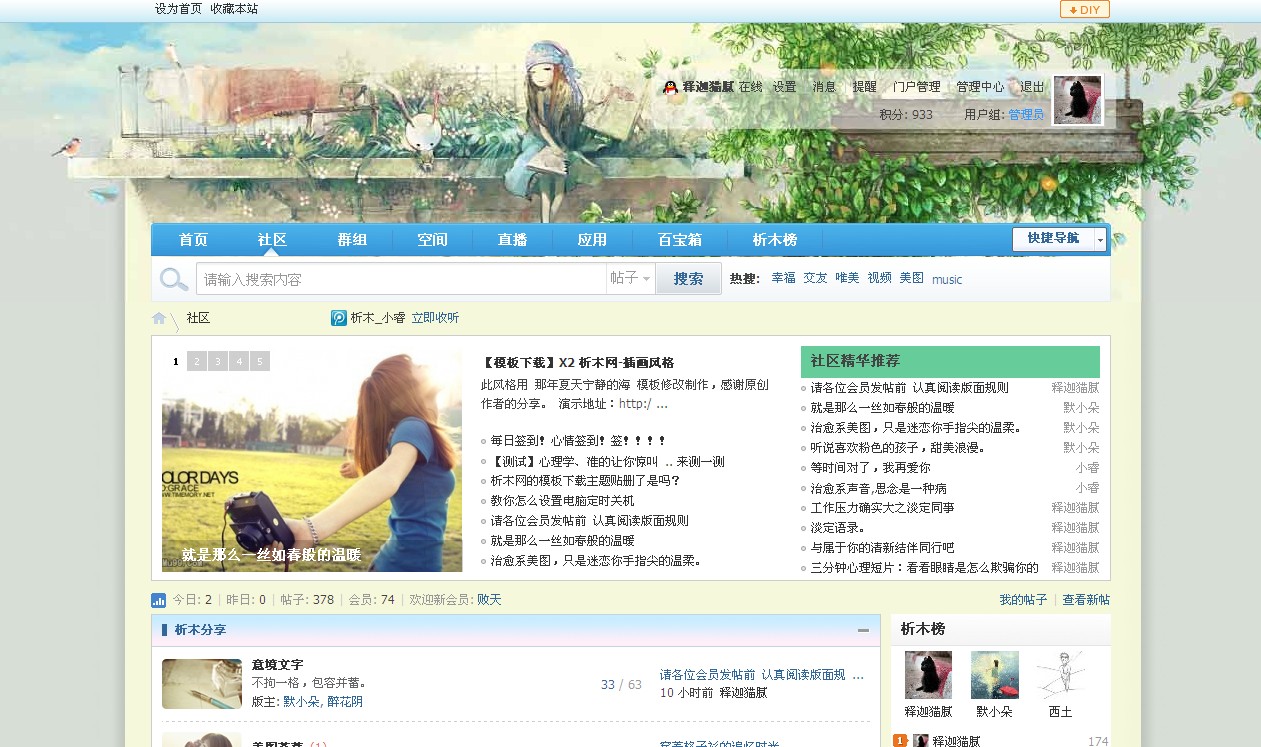Click the home icon in breadcrumb
1261x747 pixels.
pyautogui.click(x=159, y=318)
